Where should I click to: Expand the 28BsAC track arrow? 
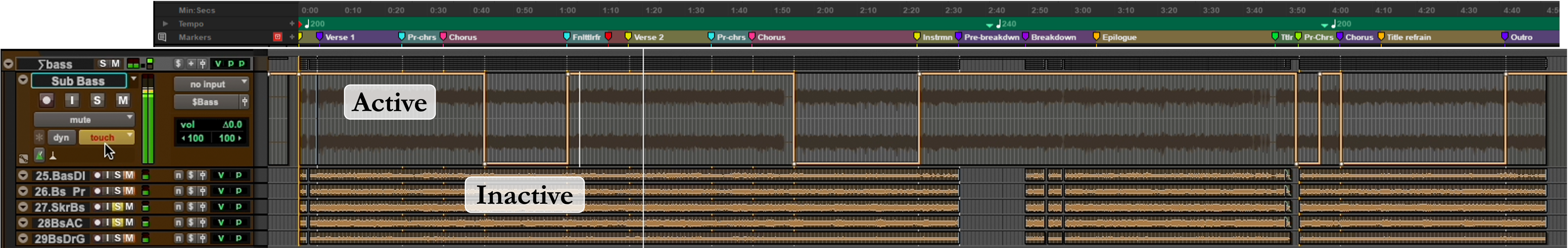tap(23, 222)
